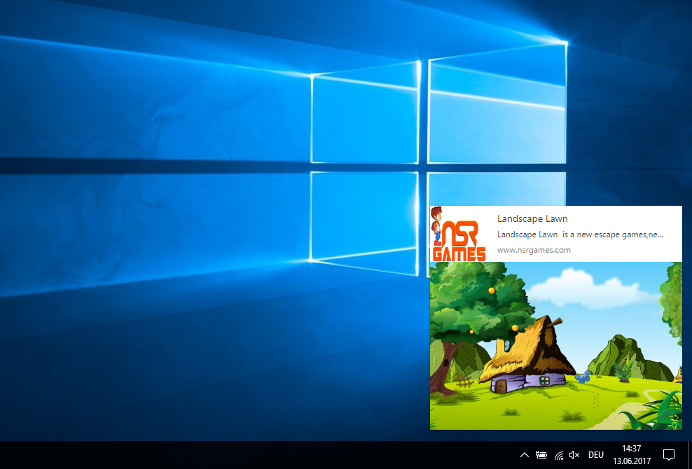Image resolution: width=692 pixels, height=469 pixels.
Task: Click the Show desktop strip at the taskbar edge
Action: [689, 455]
